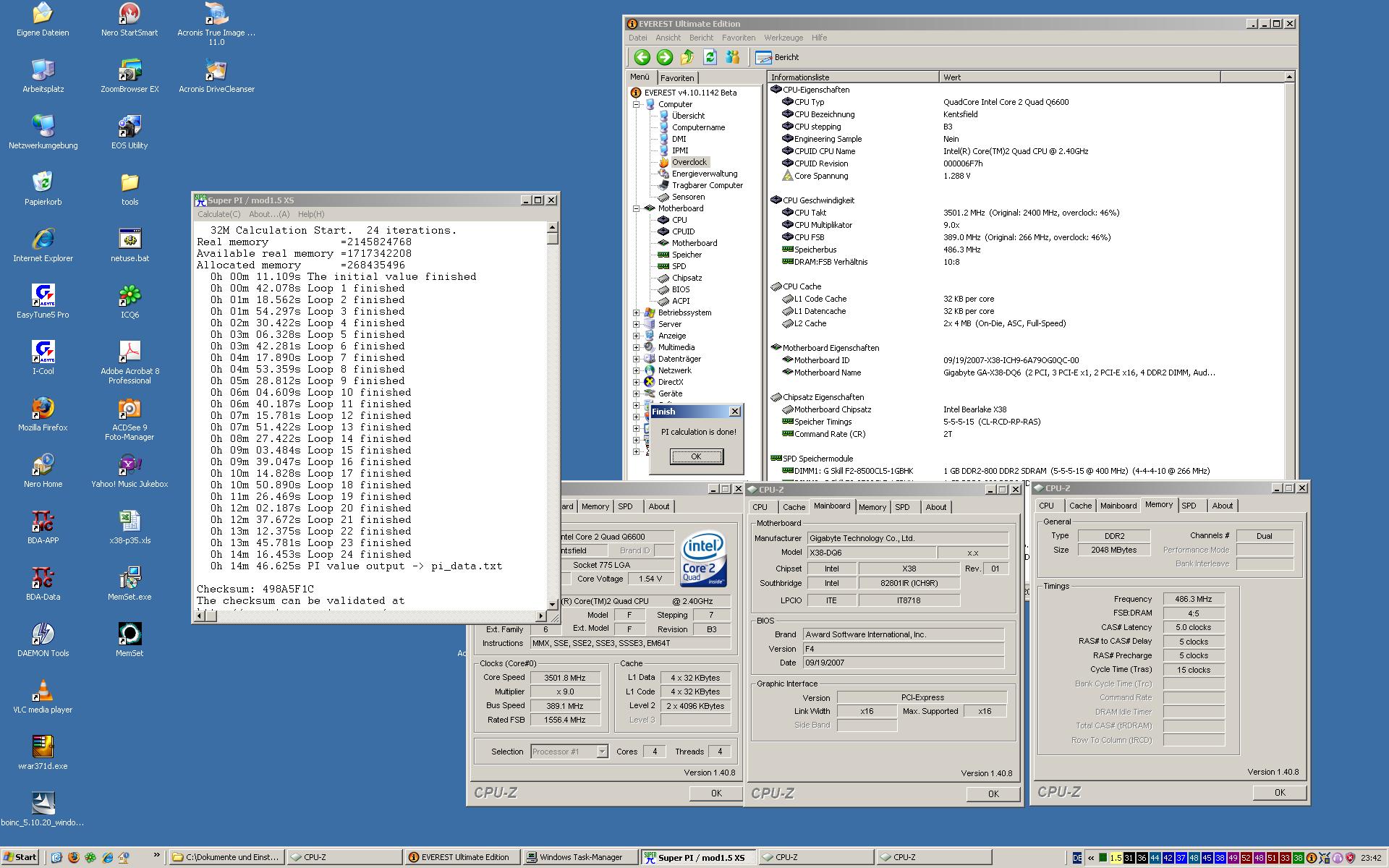Open Windows Task-Manager taskbar button
The width and height of the screenshot is (1389, 868).
(581, 857)
